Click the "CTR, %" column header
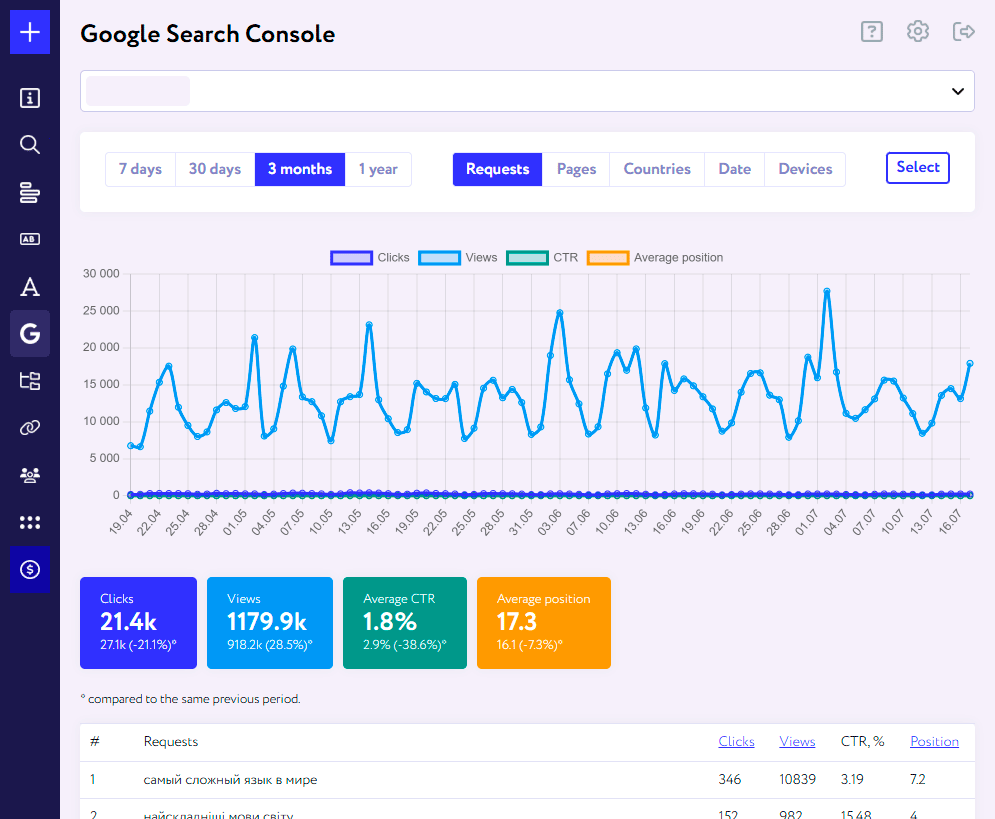 click(862, 741)
